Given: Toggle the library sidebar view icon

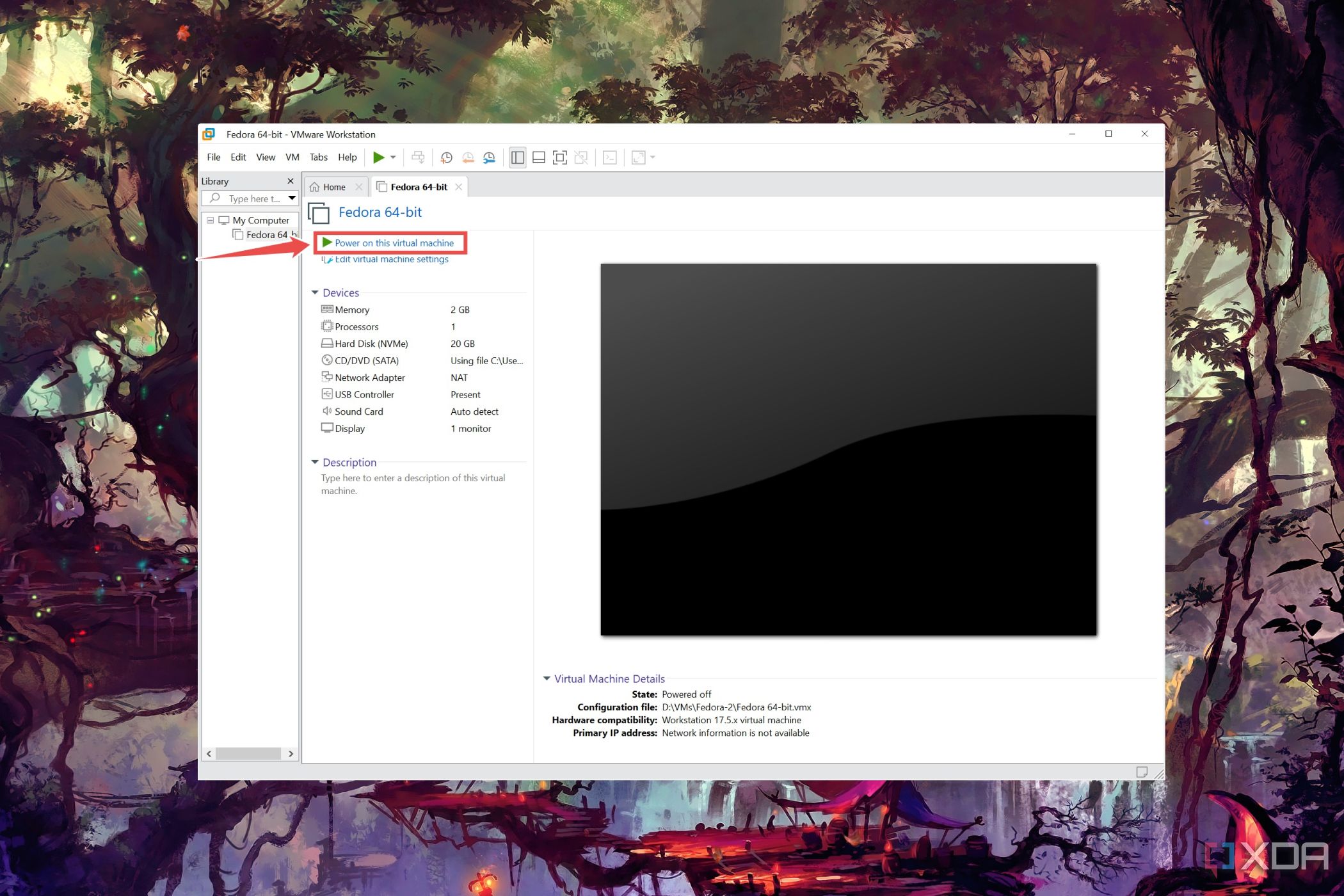Looking at the screenshot, I should 518,157.
